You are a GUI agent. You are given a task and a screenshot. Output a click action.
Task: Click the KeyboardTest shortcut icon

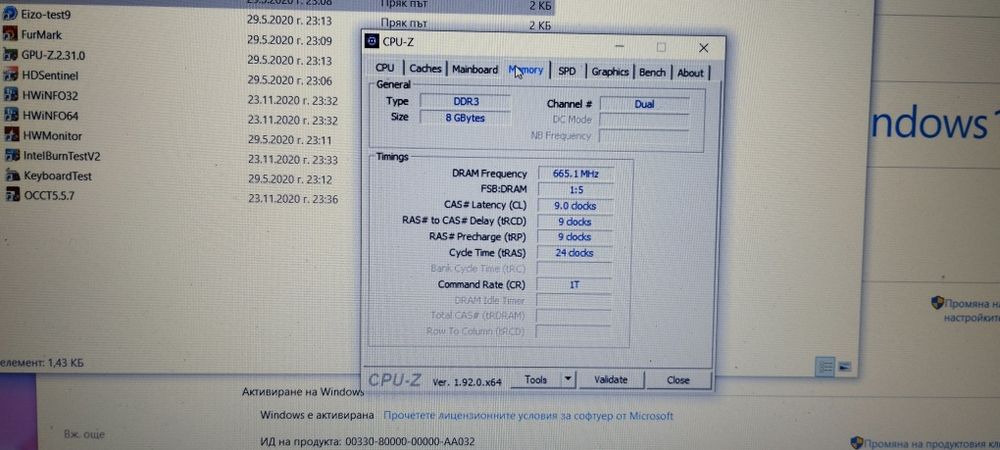click(12, 175)
